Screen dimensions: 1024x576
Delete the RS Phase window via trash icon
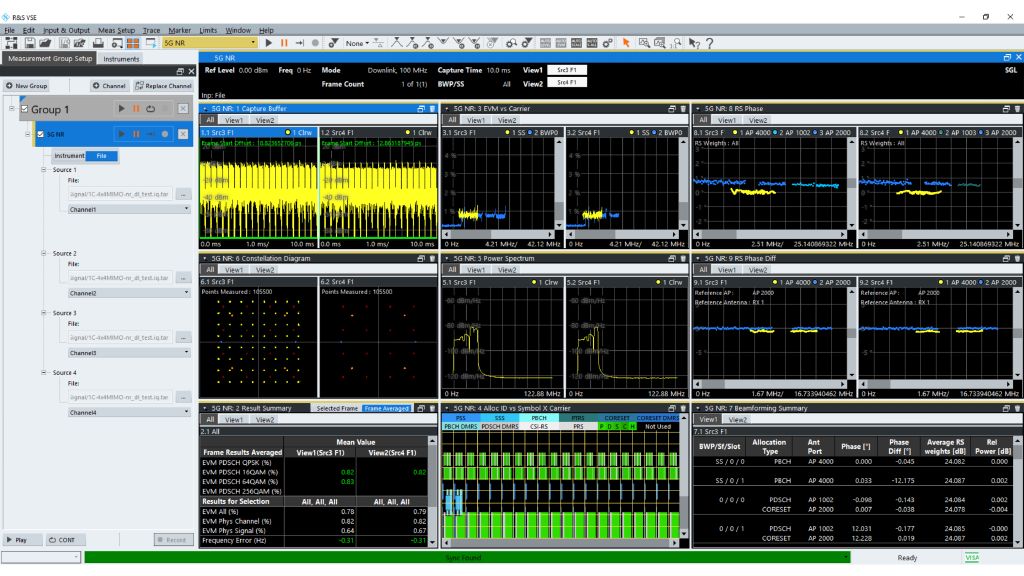click(x=1017, y=109)
